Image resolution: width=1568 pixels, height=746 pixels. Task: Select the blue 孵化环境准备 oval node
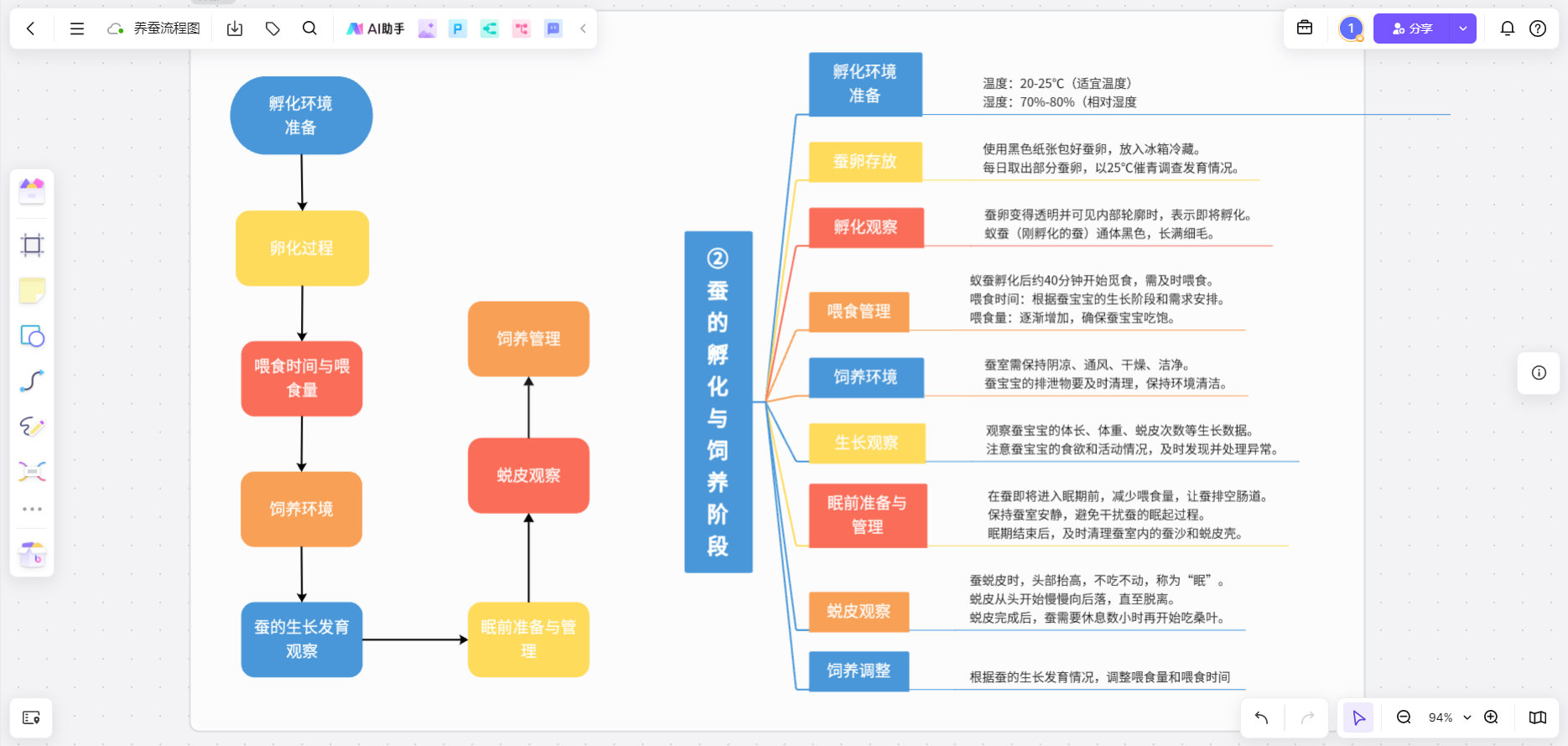[x=301, y=116]
